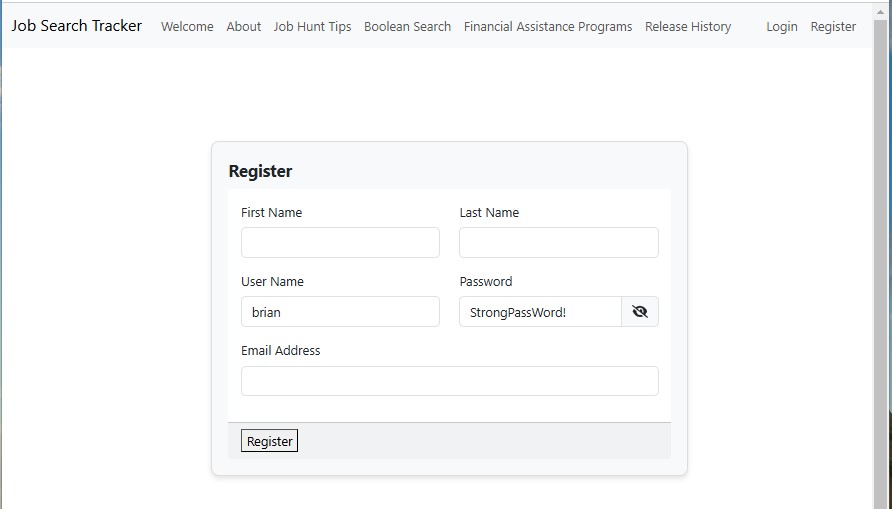
Task: Open Financial Assistance Programs page
Action: pos(548,27)
